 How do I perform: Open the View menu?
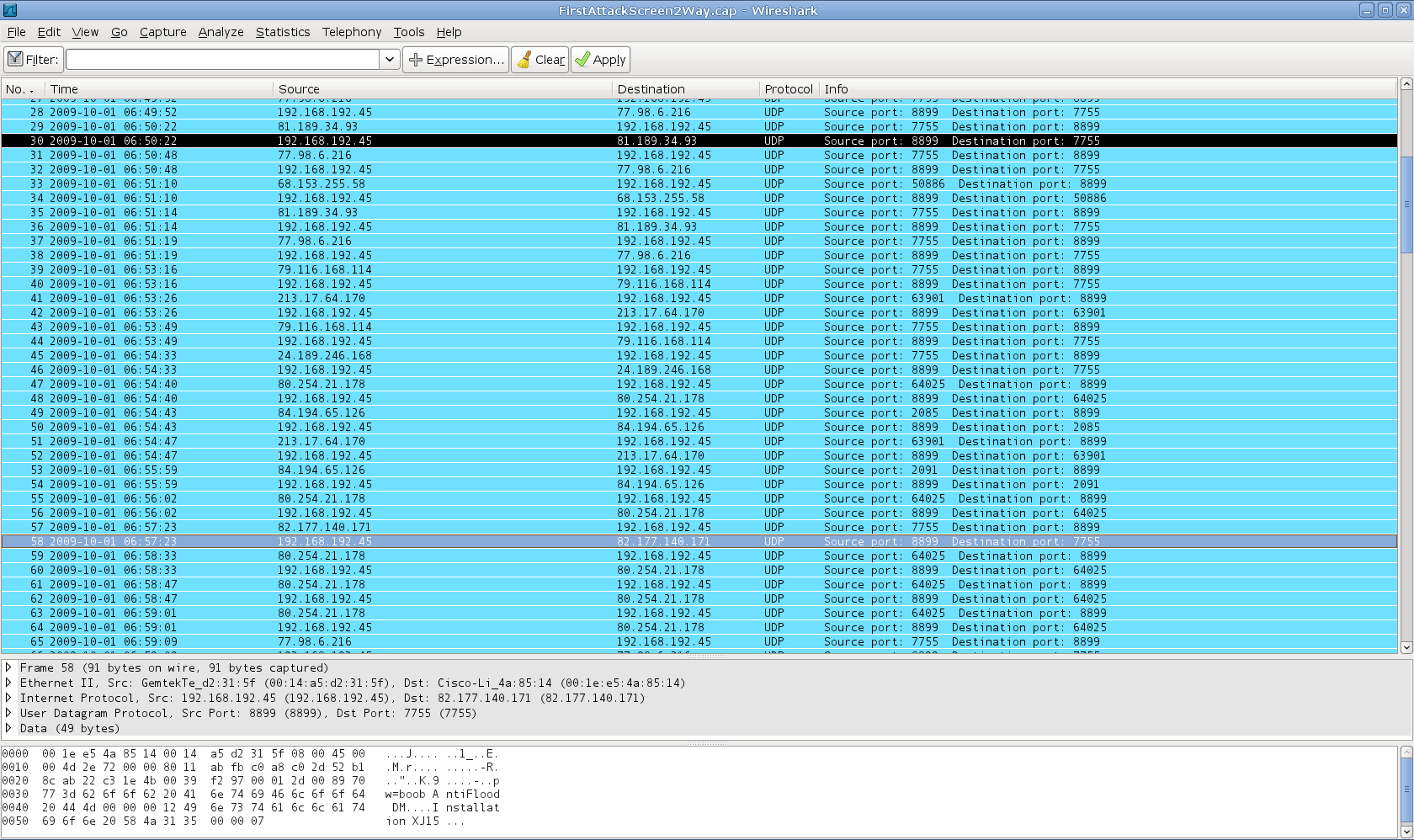(x=85, y=32)
